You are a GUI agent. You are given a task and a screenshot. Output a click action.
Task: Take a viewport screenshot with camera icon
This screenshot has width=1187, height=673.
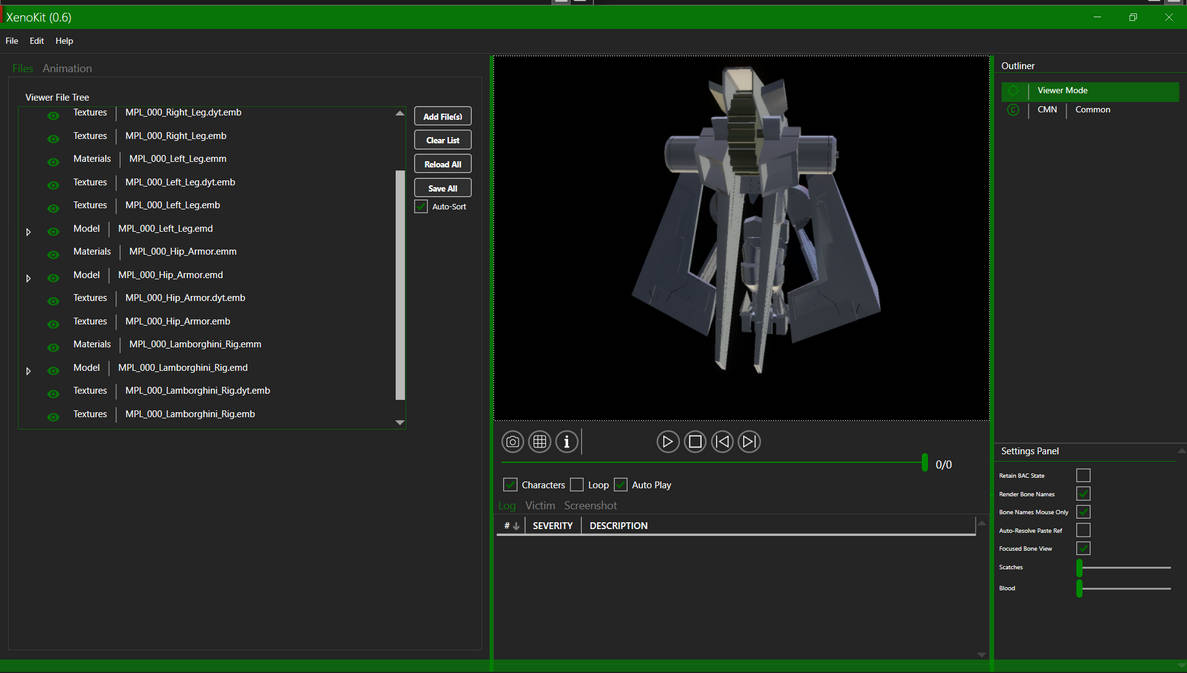(512, 441)
